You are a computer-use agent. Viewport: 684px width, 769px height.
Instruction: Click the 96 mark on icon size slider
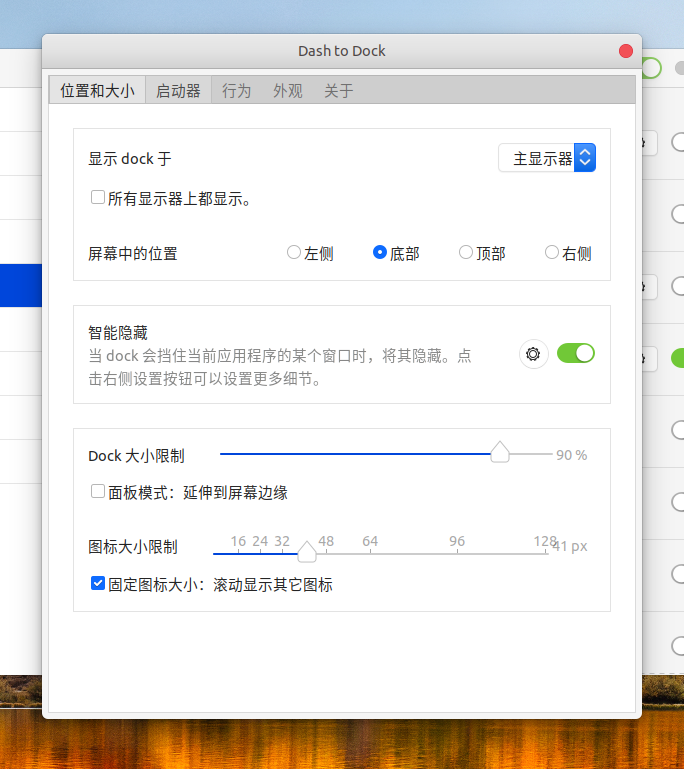[x=457, y=541]
